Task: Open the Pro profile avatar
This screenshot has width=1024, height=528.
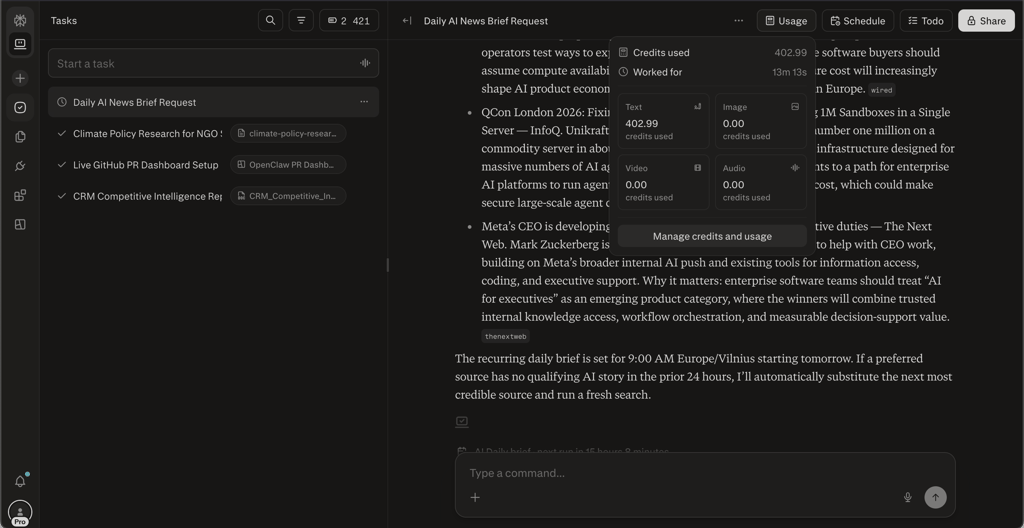Action: coord(20,513)
